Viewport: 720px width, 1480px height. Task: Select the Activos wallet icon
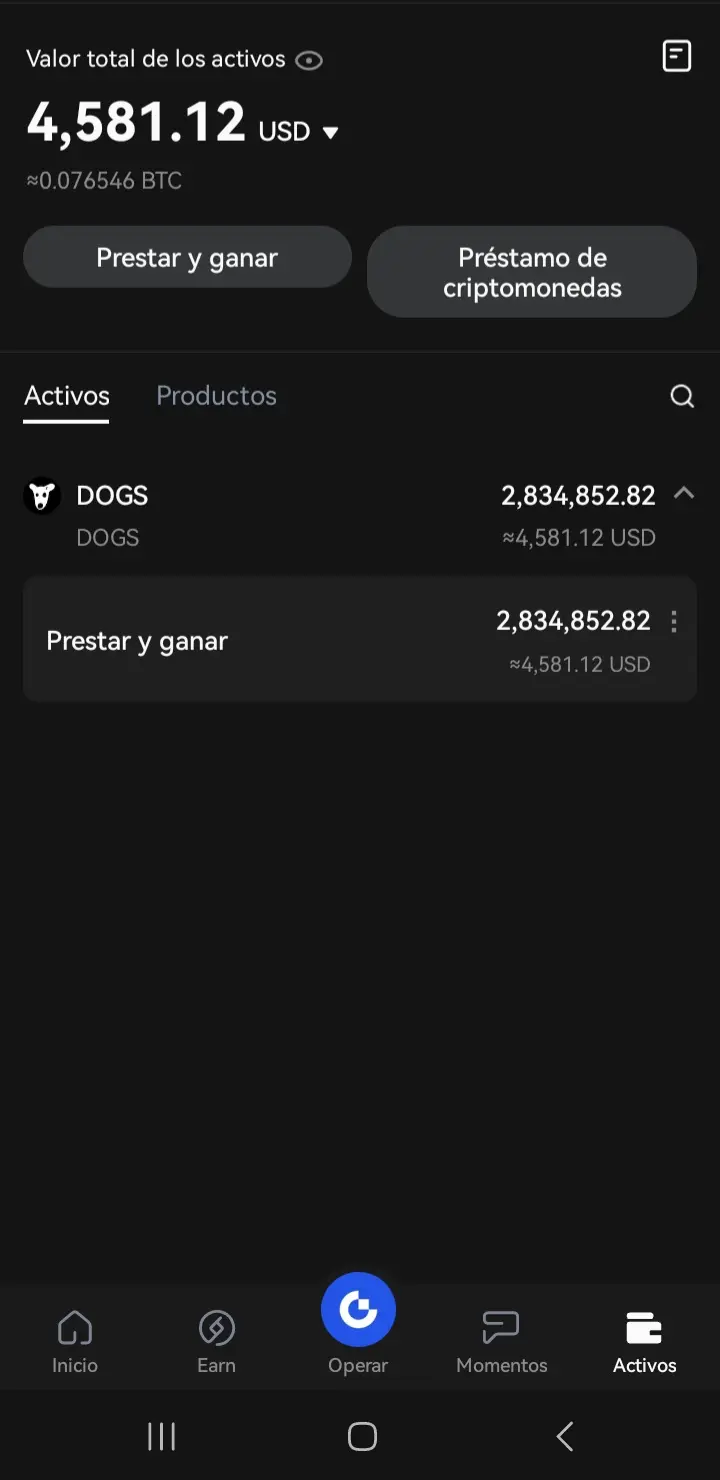644,1329
